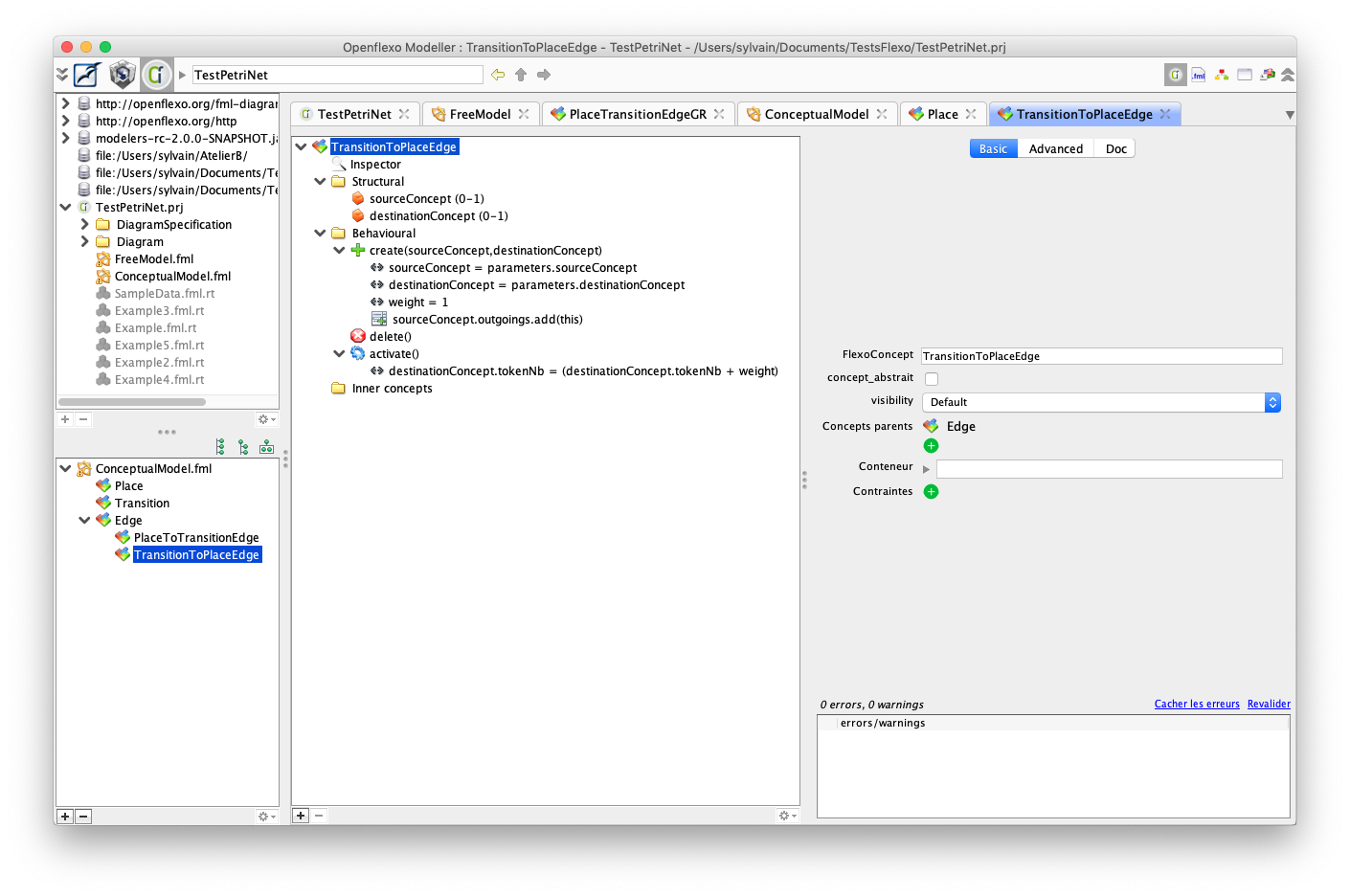
Task: Click the delete() red cross behaviour icon
Action: click(358, 337)
